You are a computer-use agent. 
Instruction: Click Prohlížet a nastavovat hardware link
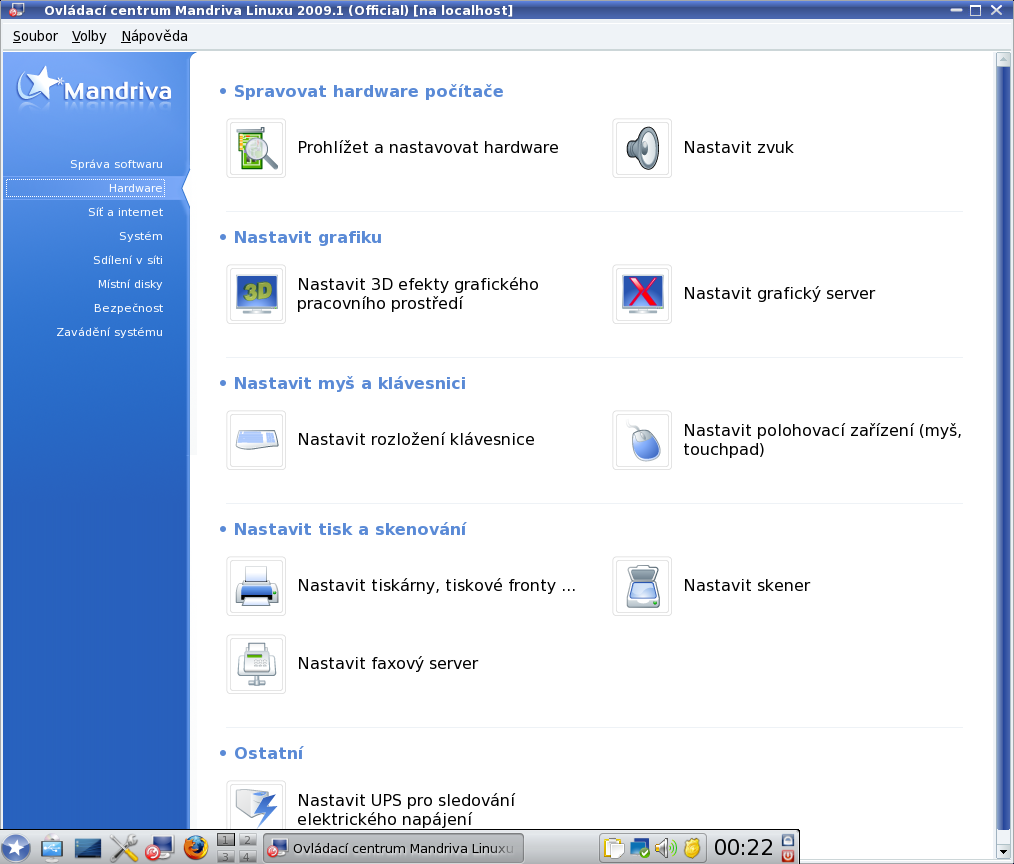(x=427, y=147)
